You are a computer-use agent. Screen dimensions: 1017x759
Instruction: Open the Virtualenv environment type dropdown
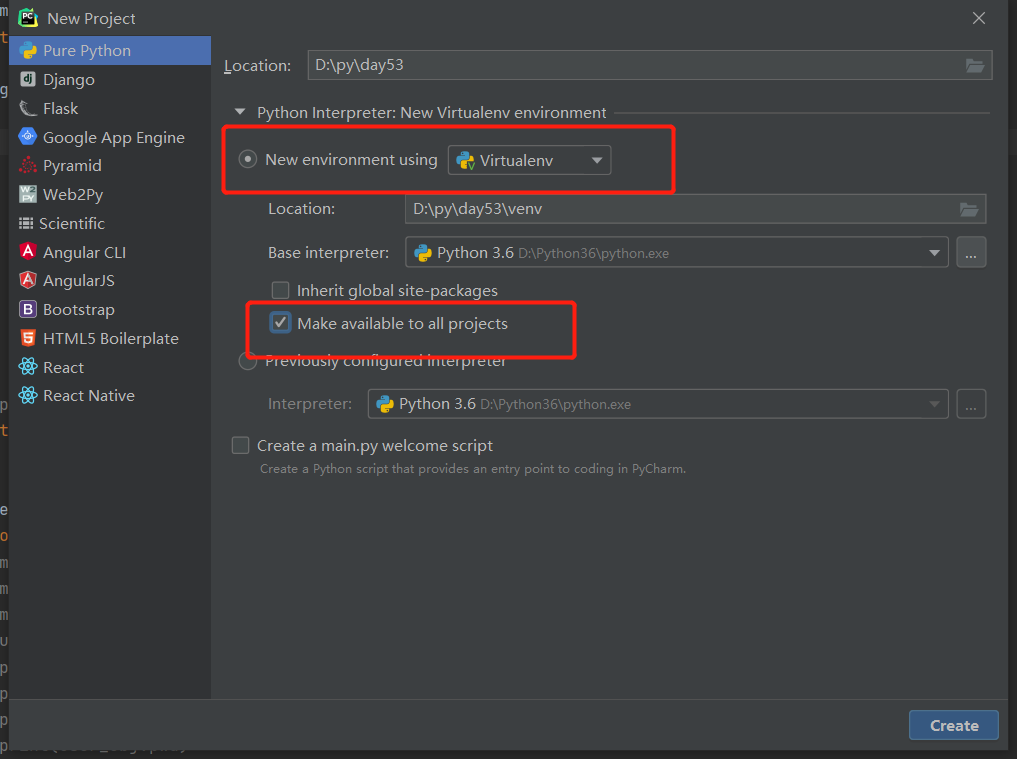[529, 160]
